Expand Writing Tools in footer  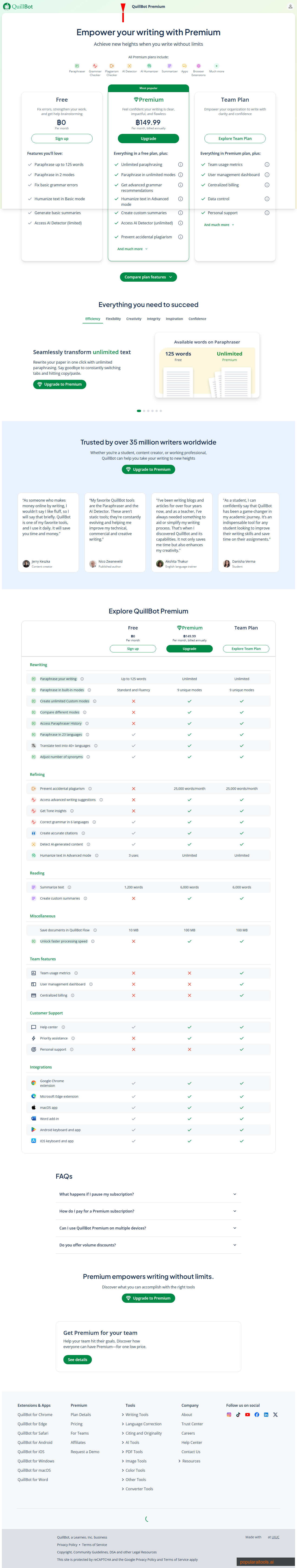coord(135,1415)
